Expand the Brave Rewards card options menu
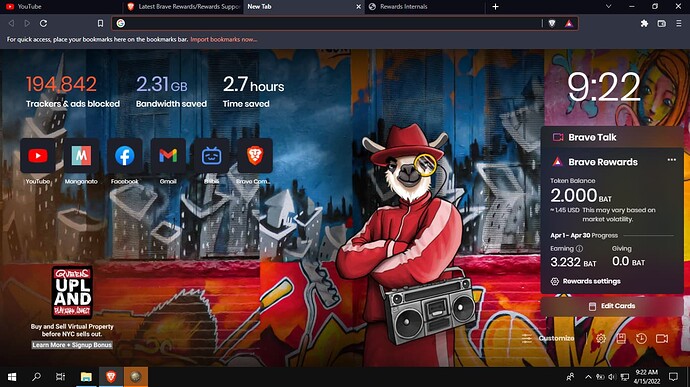Screen dimensions: 690x387 click(672, 160)
